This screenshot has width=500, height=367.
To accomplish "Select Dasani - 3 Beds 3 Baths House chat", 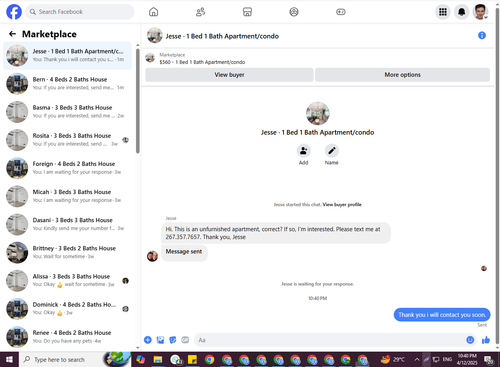I will [67, 225].
